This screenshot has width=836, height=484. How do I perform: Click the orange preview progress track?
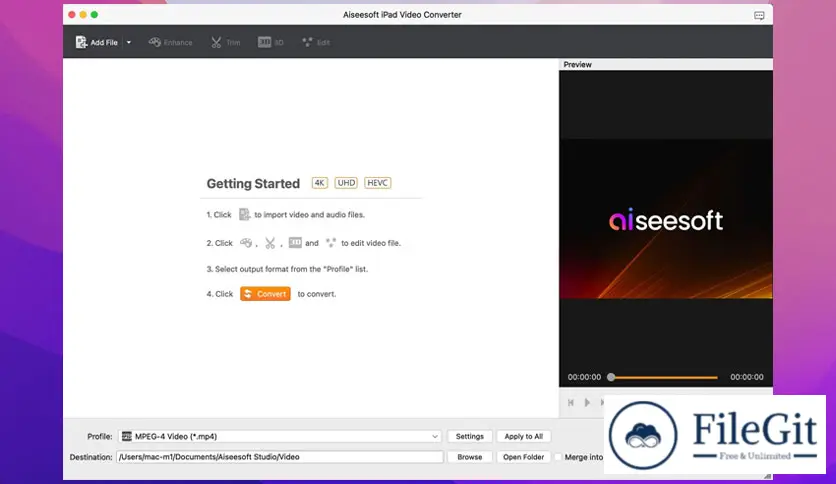(665, 377)
